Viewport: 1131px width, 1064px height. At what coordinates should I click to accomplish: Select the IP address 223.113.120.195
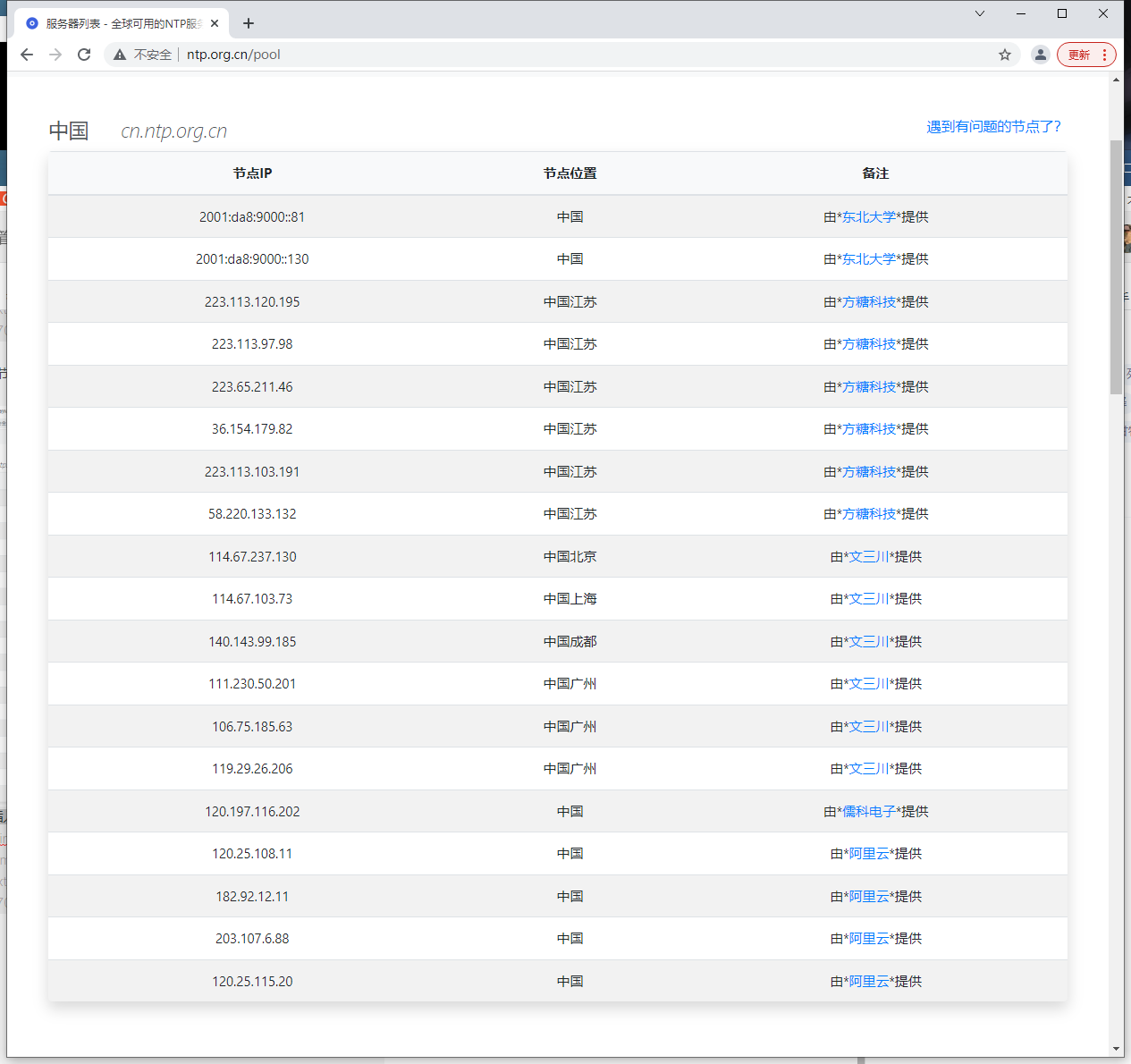[x=252, y=302]
